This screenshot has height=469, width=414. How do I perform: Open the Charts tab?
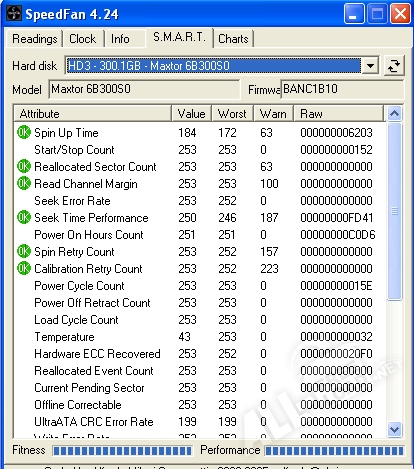pyautogui.click(x=233, y=39)
